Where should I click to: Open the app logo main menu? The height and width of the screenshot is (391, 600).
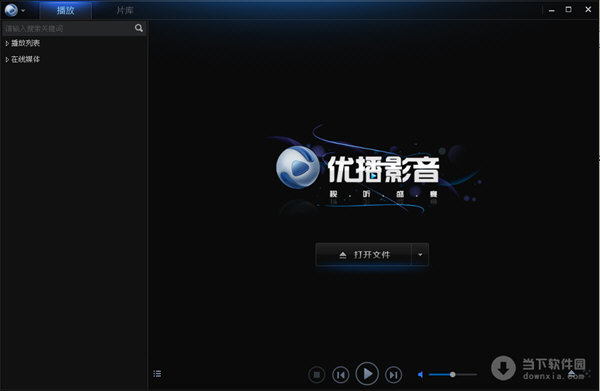[15, 10]
